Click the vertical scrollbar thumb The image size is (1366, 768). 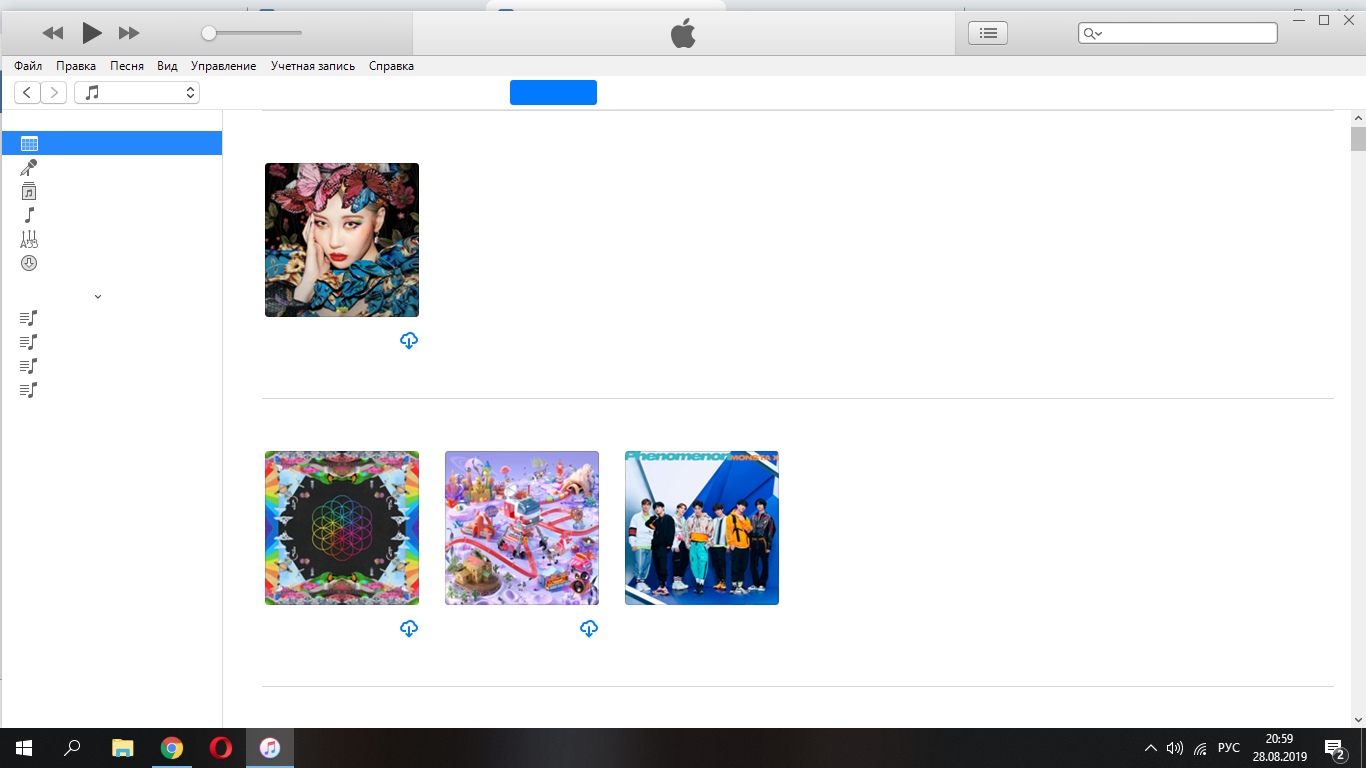(1358, 139)
